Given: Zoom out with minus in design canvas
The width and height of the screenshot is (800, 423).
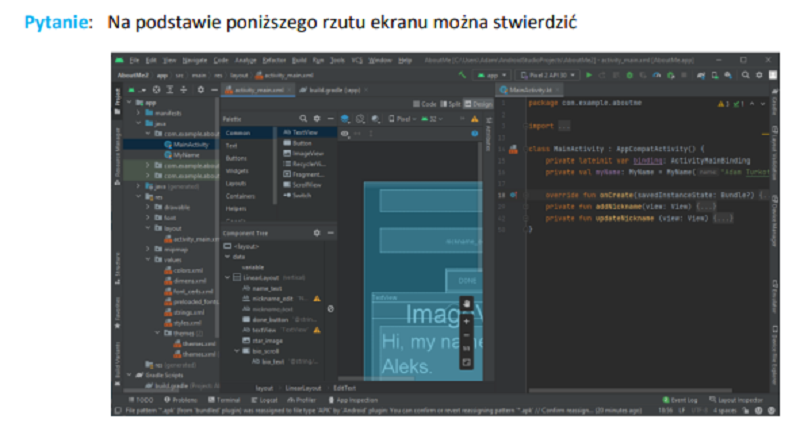Looking at the screenshot, I should (x=466, y=335).
